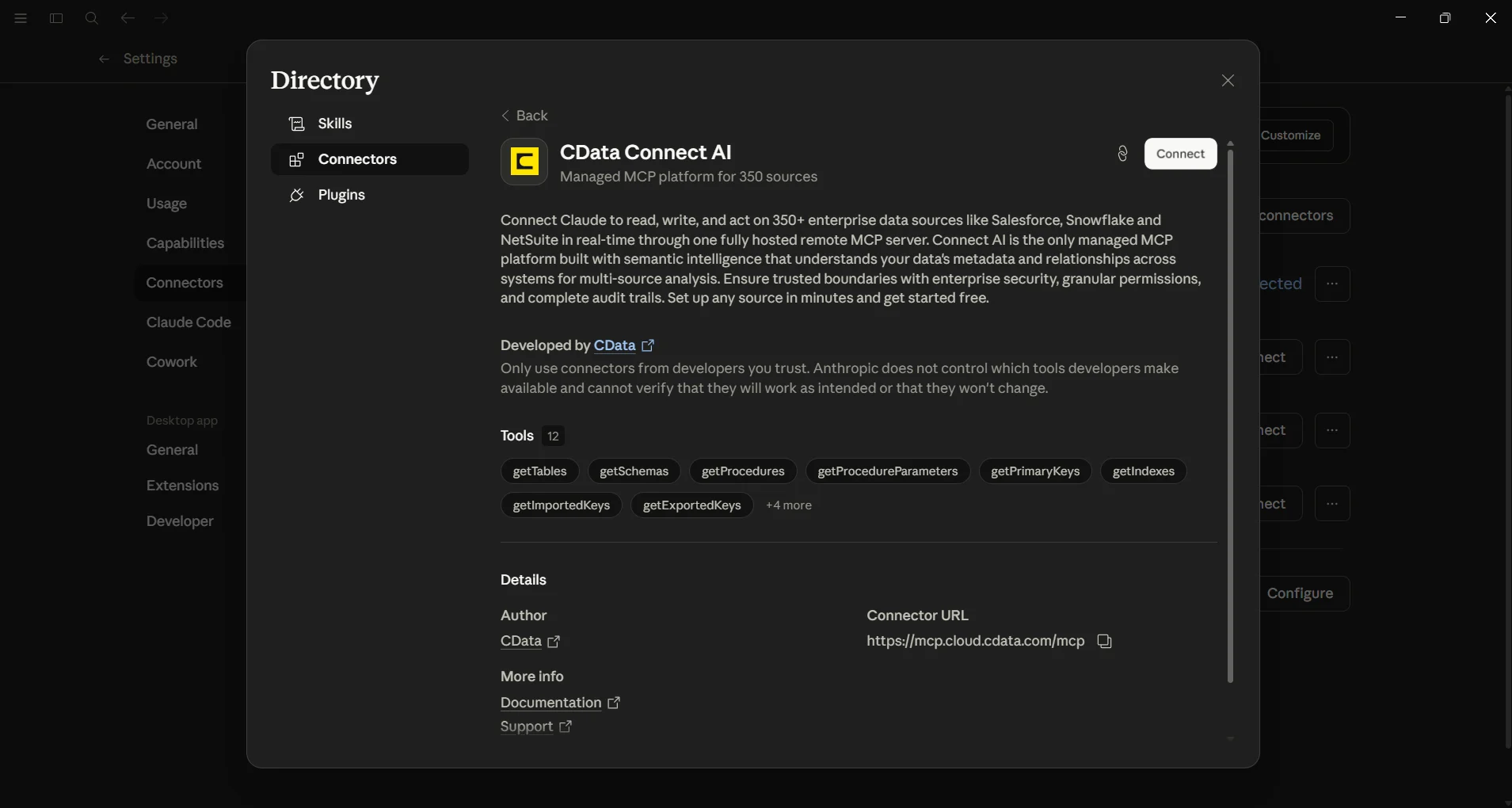1512x808 pixels.
Task: Select the getPrimaryKeys tool chip
Action: (x=1035, y=471)
